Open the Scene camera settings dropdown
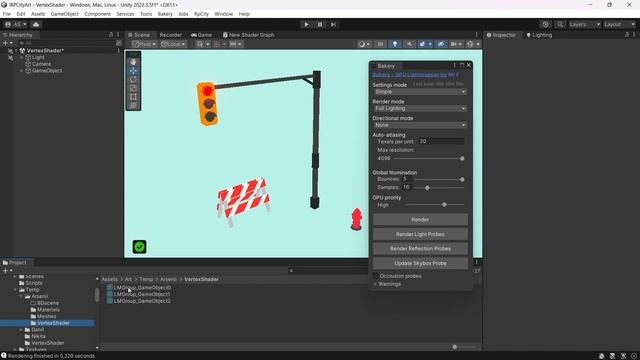This screenshot has width=640, height=360. pos(456,44)
